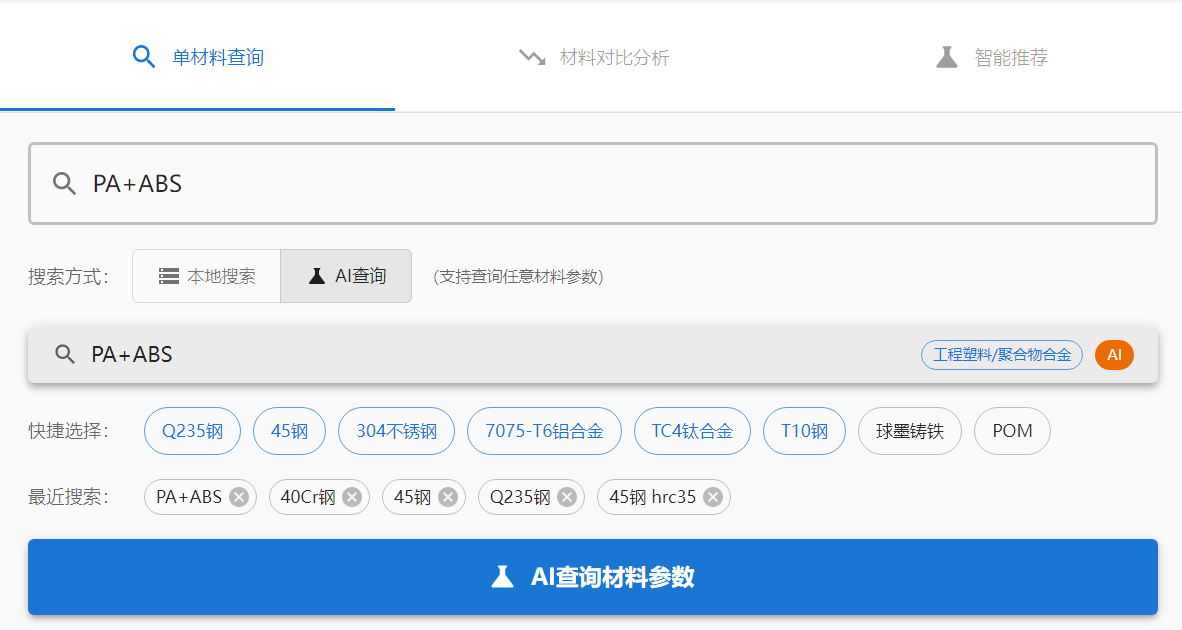Click the 工程塑料/聚合物合金 category tag
The height and width of the screenshot is (630, 1182).
(1002, 355)
